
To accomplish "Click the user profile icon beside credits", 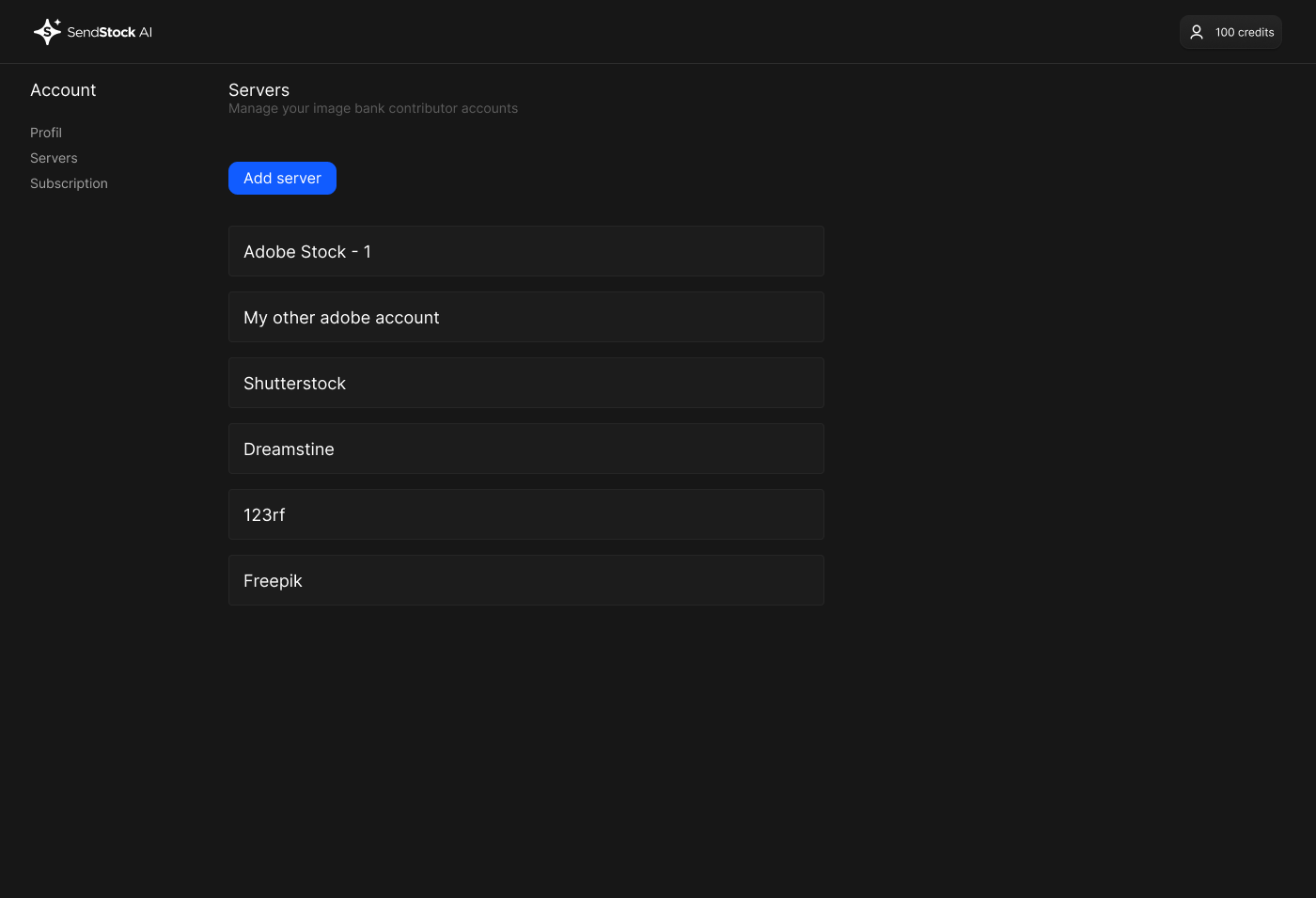I will coord(1197,32).
